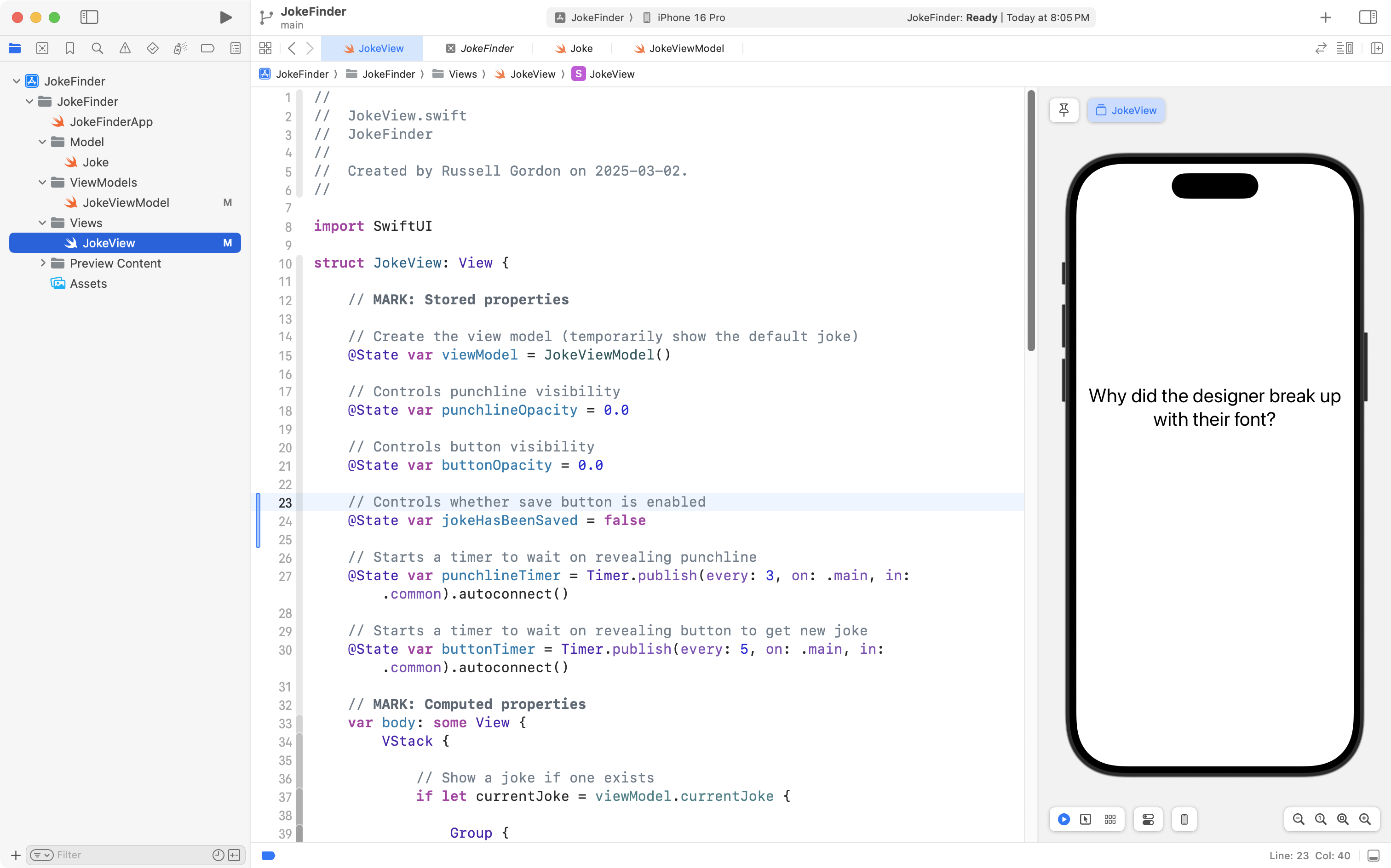
Task: Open the Find navigator magnifier icon
Action: [x=97, y=48]
